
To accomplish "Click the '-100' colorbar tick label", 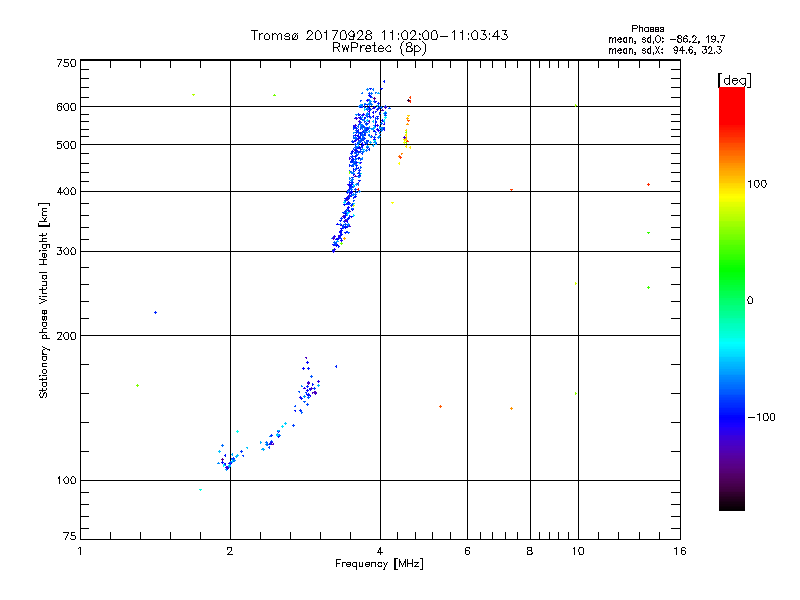I will (x=761, y=417).
